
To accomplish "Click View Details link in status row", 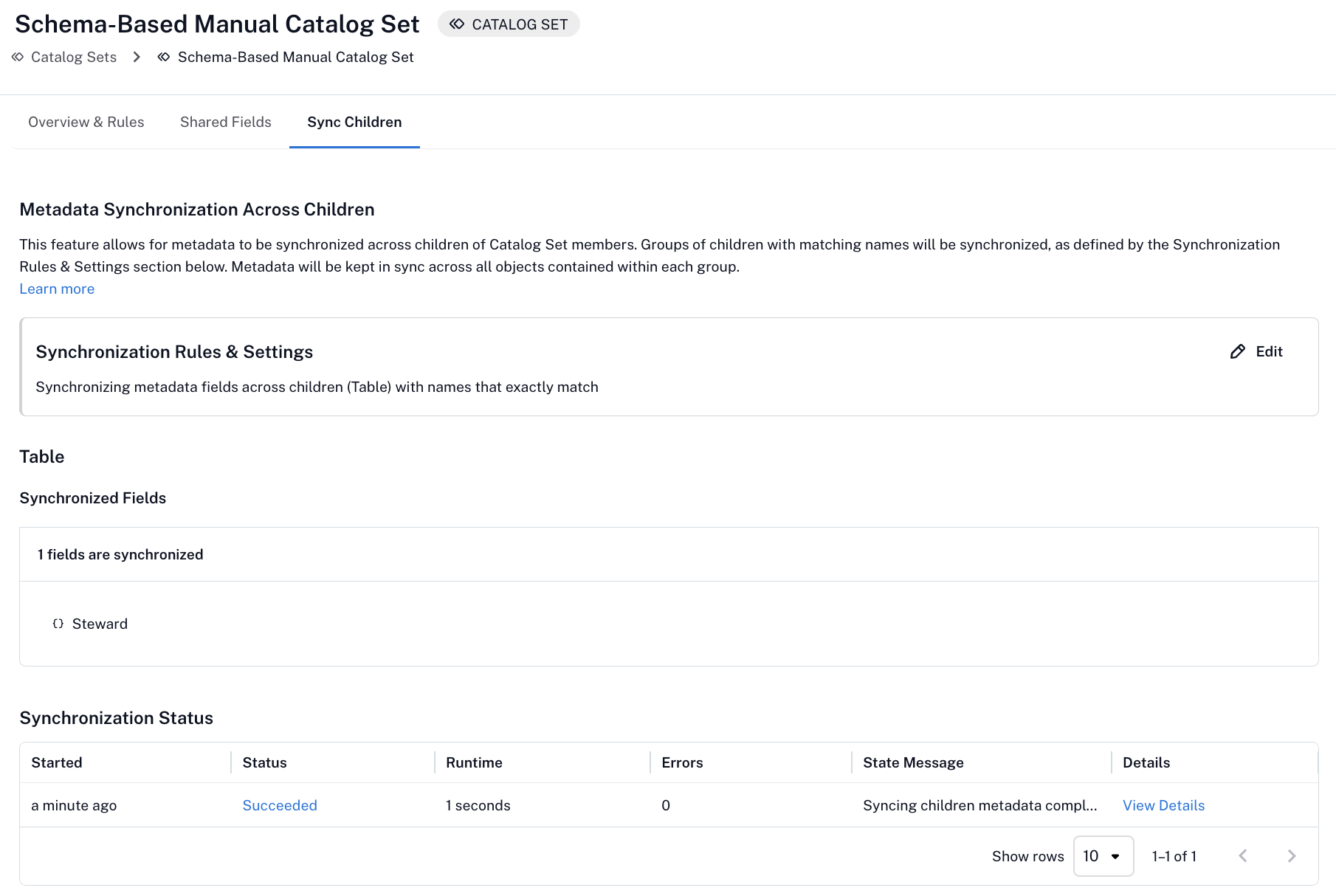I will pyautogui.click(x=1163, y=805).
